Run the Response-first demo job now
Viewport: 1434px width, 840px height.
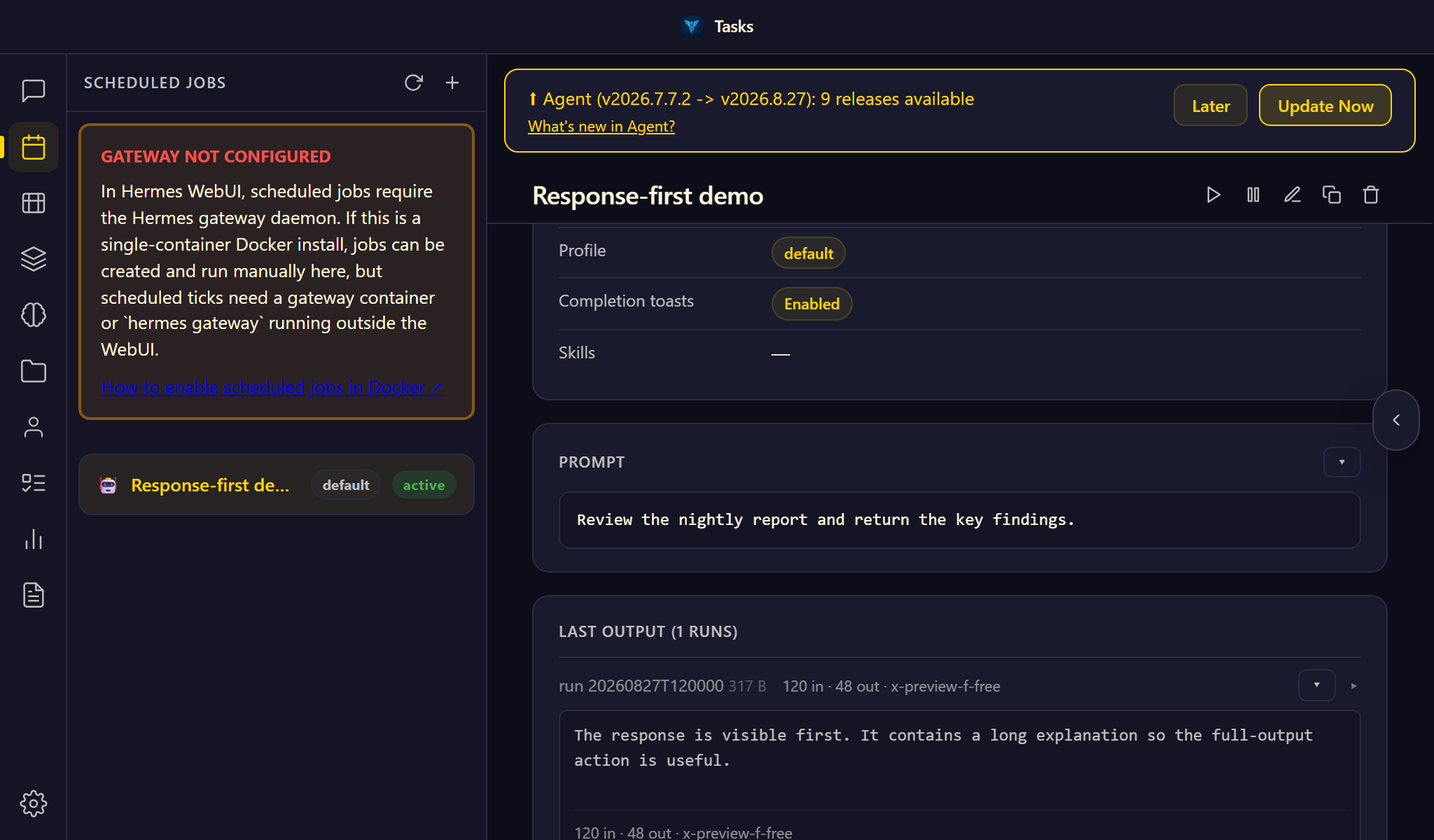1213,195
